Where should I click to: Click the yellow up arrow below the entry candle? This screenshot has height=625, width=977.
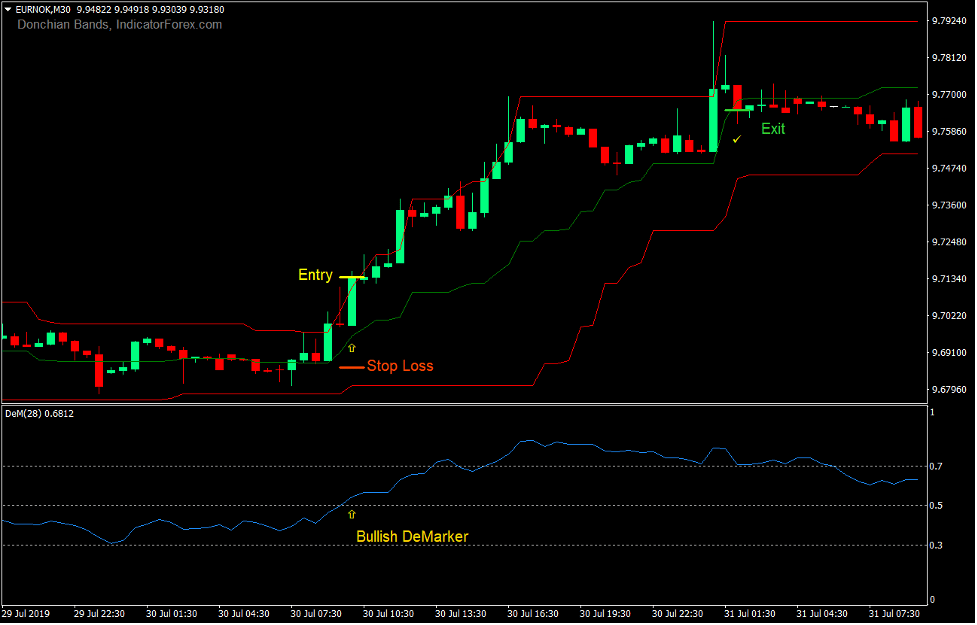coord(351,348)
